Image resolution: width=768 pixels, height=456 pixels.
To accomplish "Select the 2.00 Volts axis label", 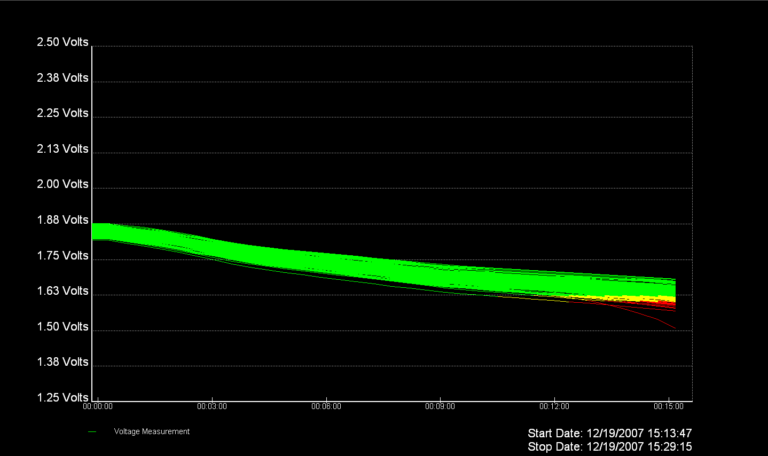I will coord(62,184).
